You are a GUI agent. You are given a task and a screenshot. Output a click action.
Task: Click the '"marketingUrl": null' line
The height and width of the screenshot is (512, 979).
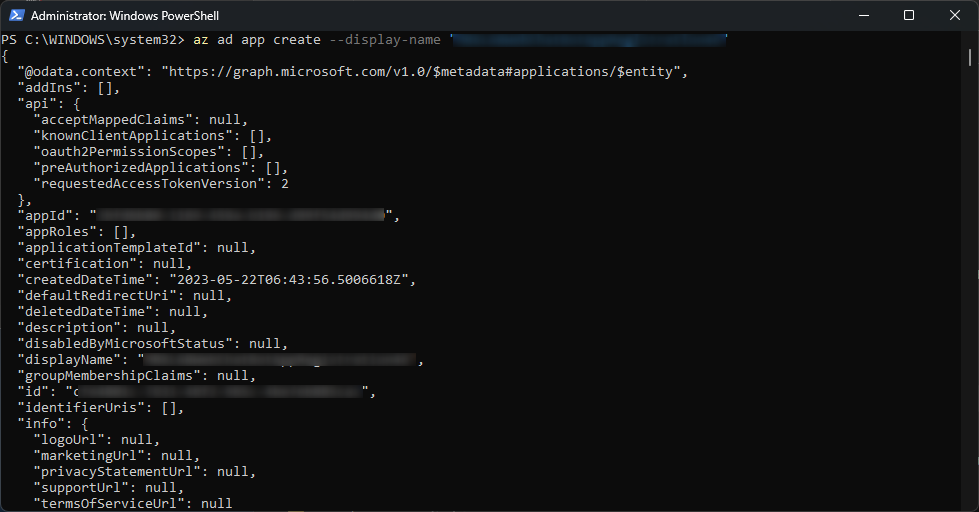pyautogui.click(x=116, y=456)
